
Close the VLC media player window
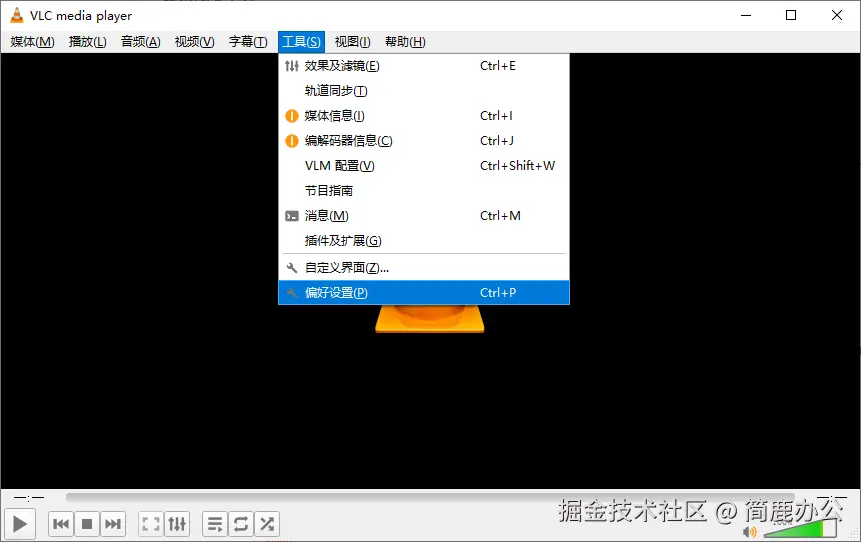point(837,15)
